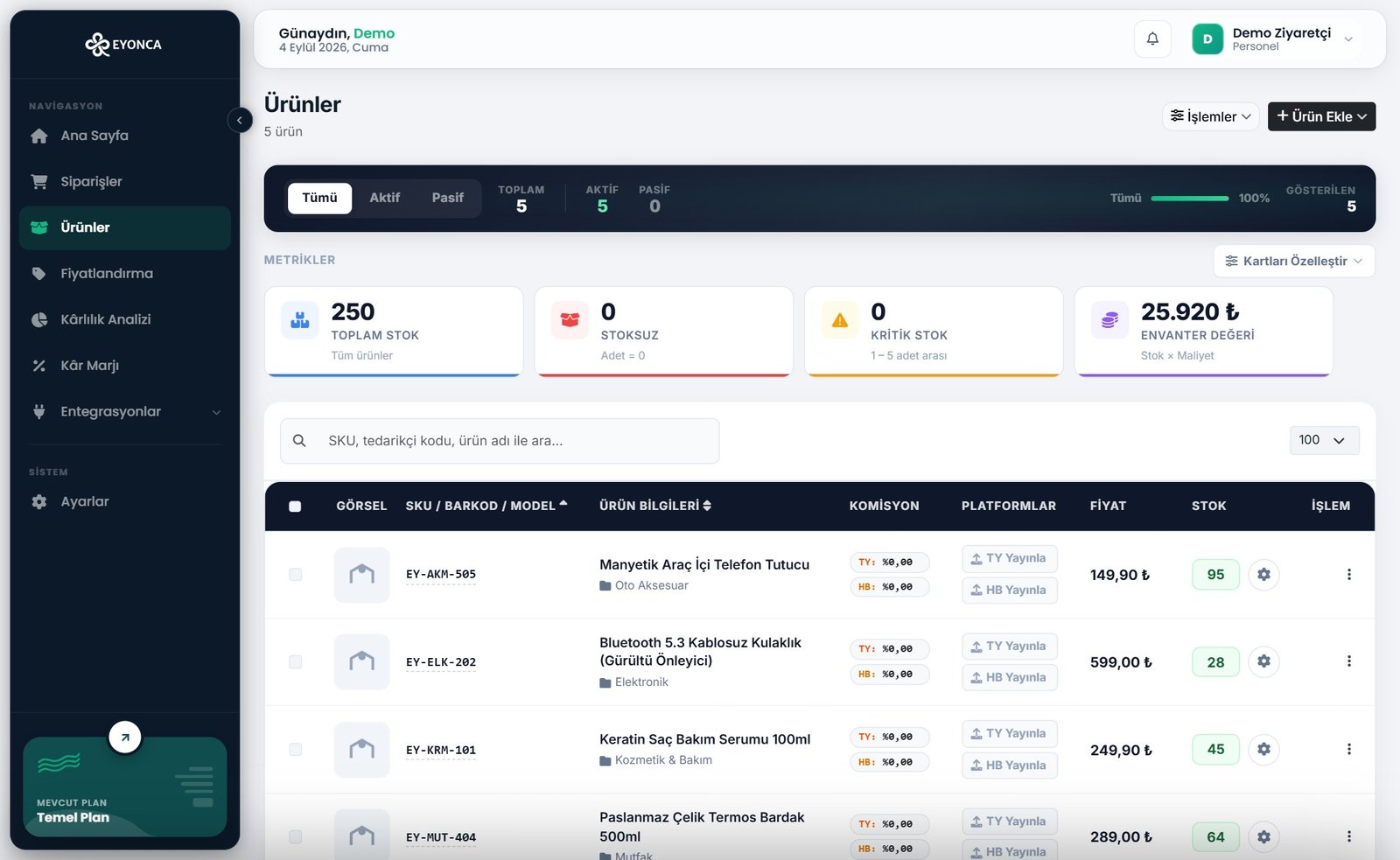
Task: Go to Siparişler in the sidebar
Action: [125, 181]
